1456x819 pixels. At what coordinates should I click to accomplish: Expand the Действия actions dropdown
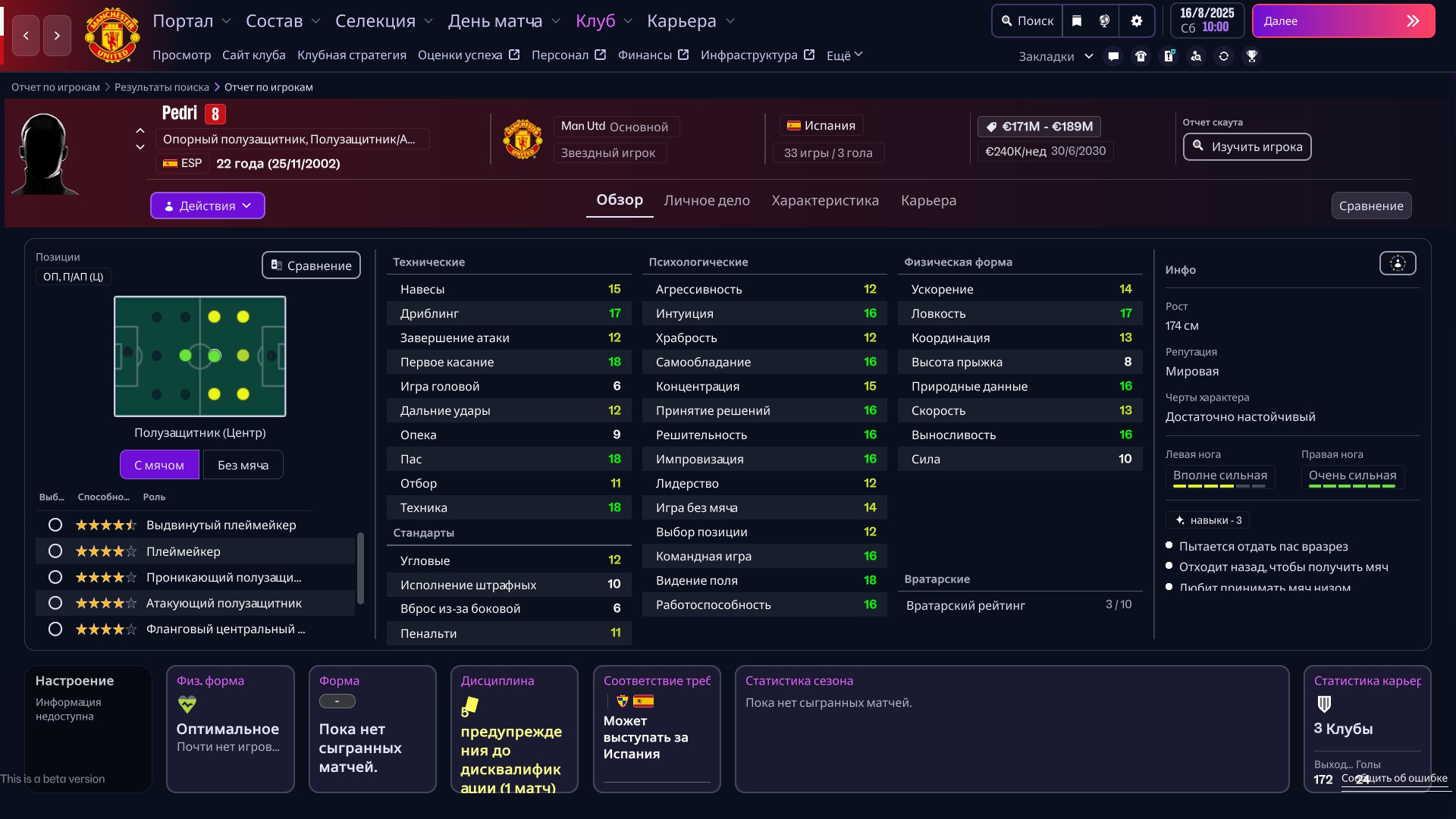[x=208, y=206]
